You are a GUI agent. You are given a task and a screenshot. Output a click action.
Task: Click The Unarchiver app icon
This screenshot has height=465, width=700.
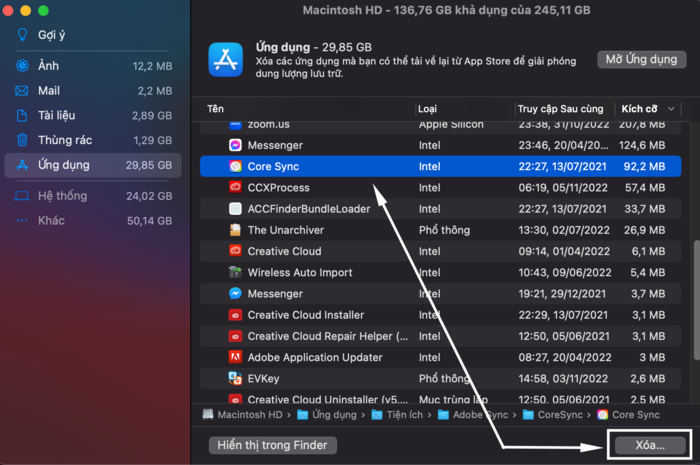point(235,230)
